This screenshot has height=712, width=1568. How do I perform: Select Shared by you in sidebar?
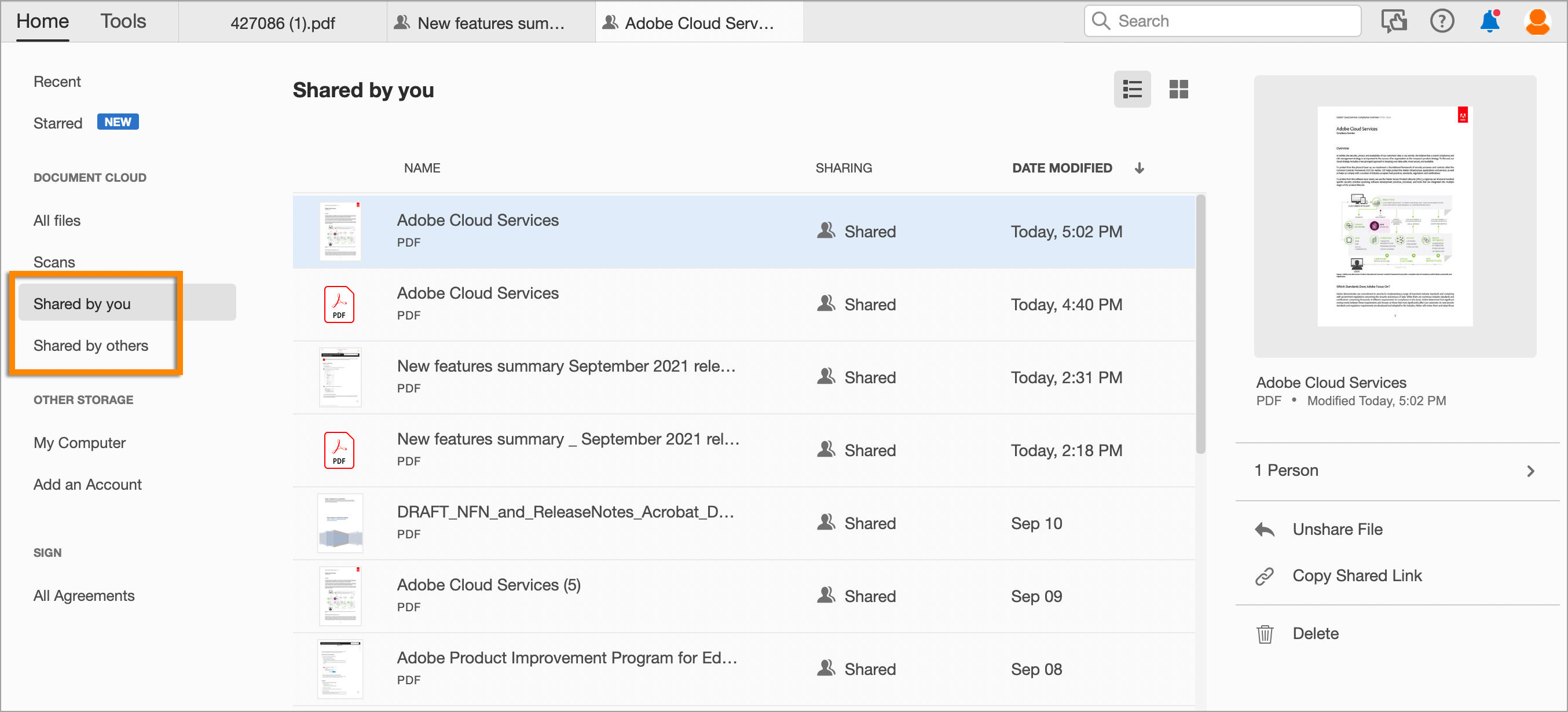82,304
